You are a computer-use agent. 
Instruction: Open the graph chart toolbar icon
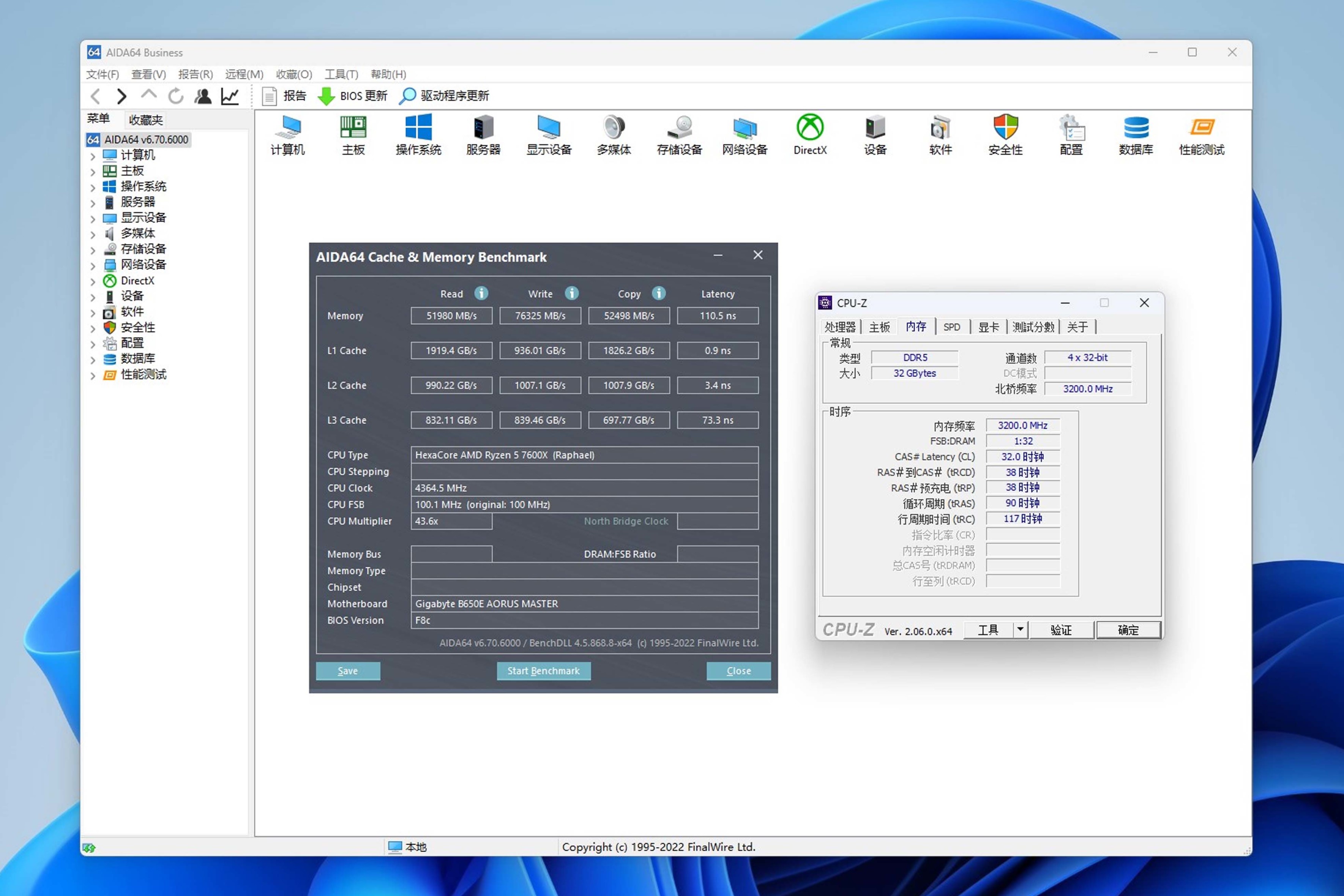pyautogui.click(x=230, y=96)
